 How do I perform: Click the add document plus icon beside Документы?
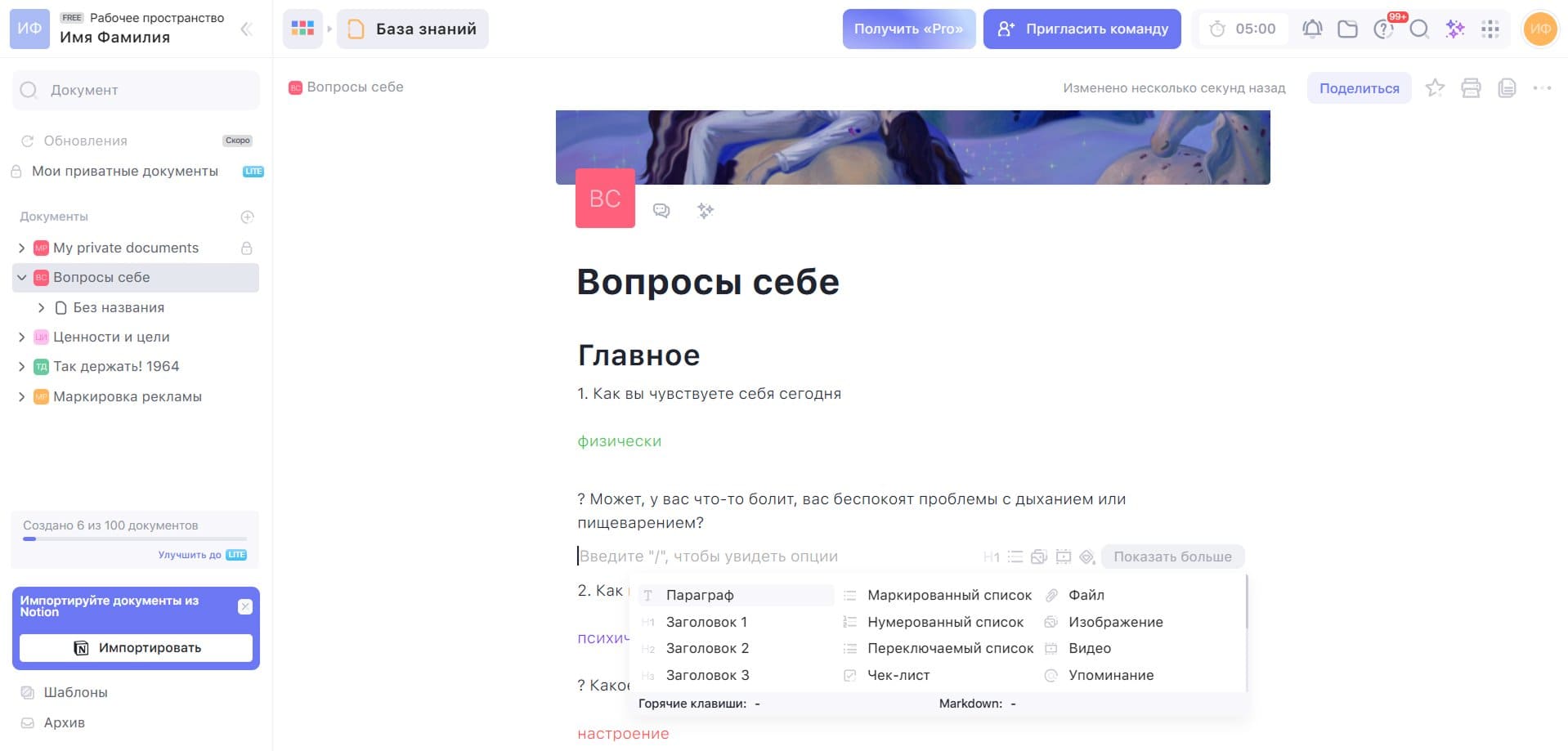coord(247,217)
